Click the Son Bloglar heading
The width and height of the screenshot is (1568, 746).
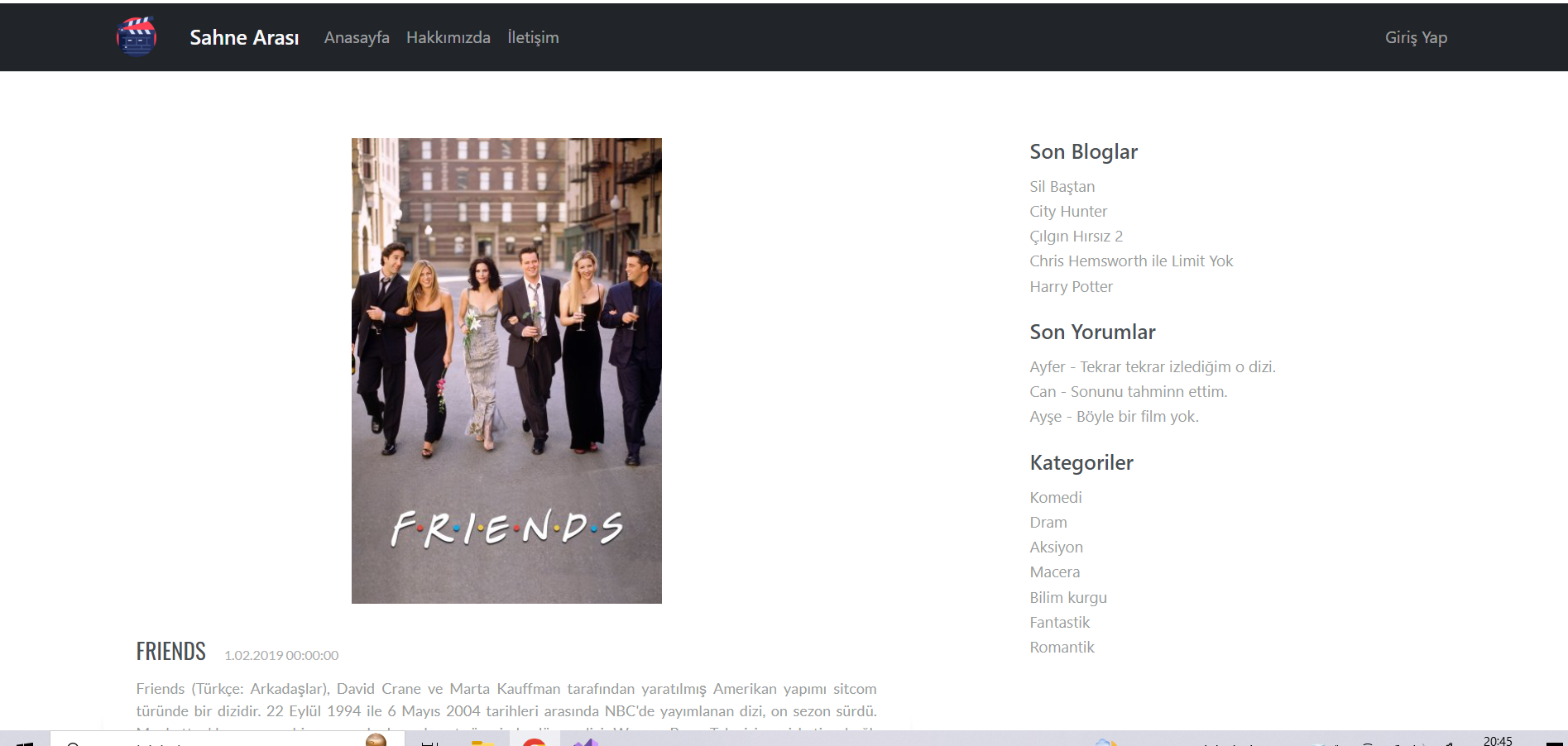pyautogui.click(x=1083, y=152)
